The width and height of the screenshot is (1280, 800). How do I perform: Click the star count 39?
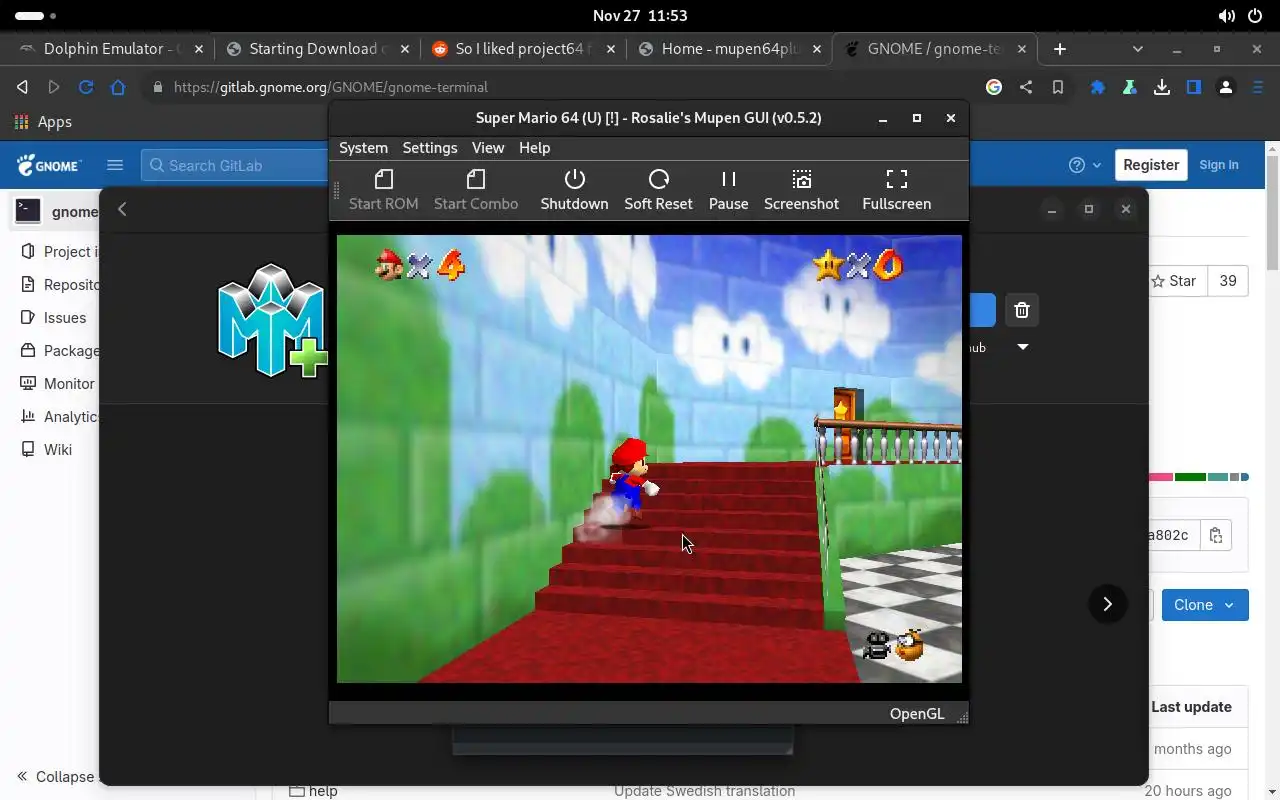[x=1228, y=281]
